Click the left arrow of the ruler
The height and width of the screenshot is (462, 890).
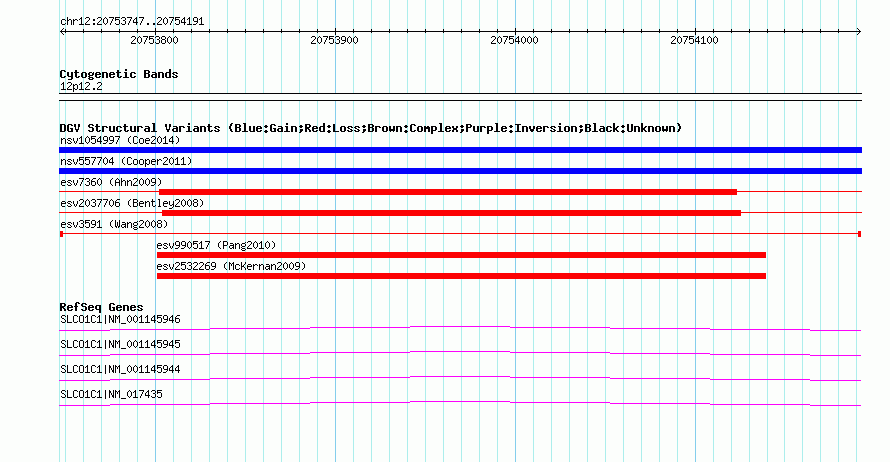tap(62, 32)
